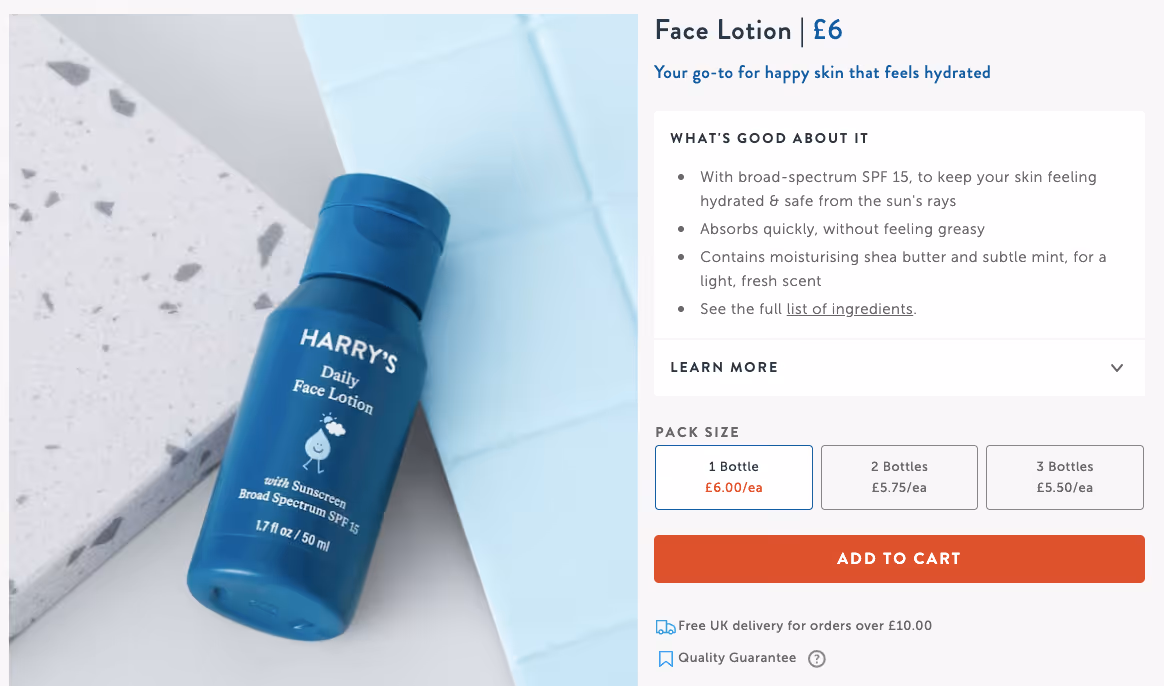Click the Face Lotion product title
Image resolution: width=1164 pixels, height=686 pixels.
point(723,30)
